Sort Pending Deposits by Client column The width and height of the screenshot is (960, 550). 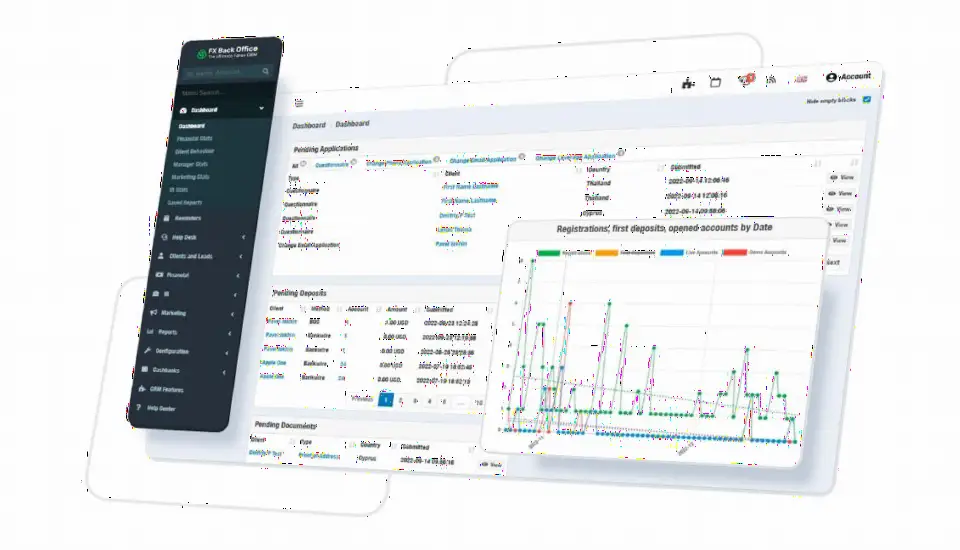(277, 308)
